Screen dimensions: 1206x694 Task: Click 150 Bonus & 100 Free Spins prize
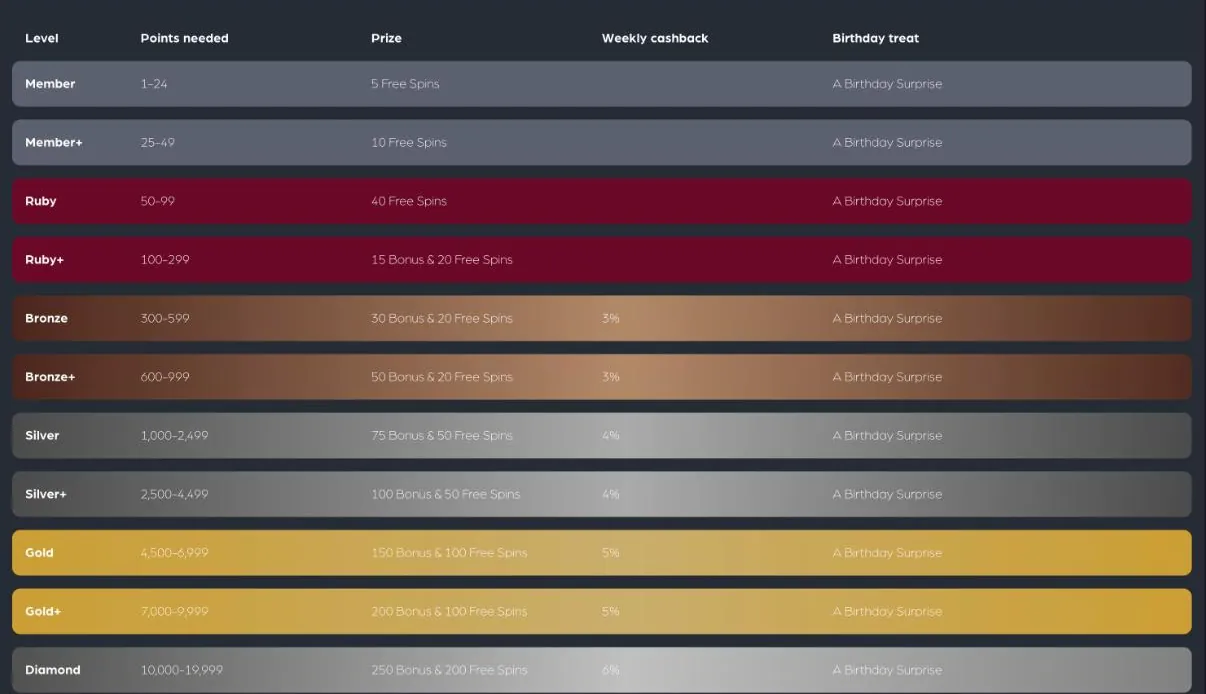(x=449, y=553)
